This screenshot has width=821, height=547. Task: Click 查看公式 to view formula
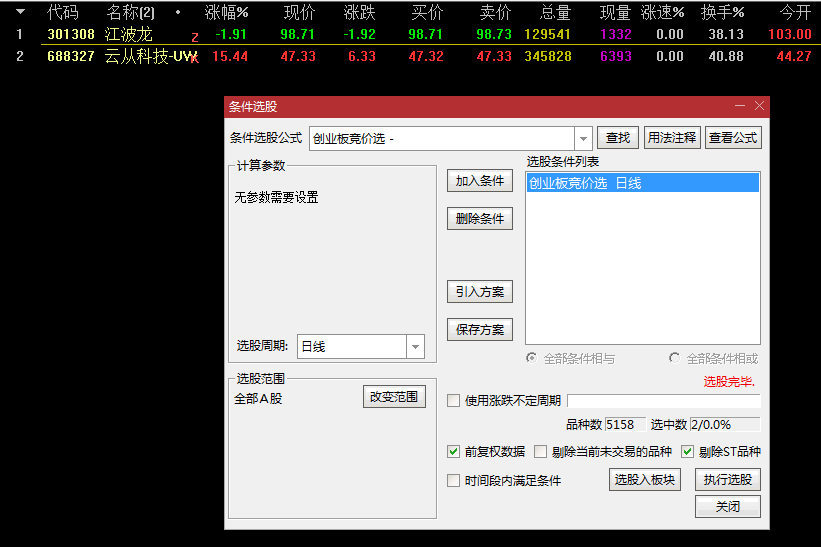tap(733, 138)
